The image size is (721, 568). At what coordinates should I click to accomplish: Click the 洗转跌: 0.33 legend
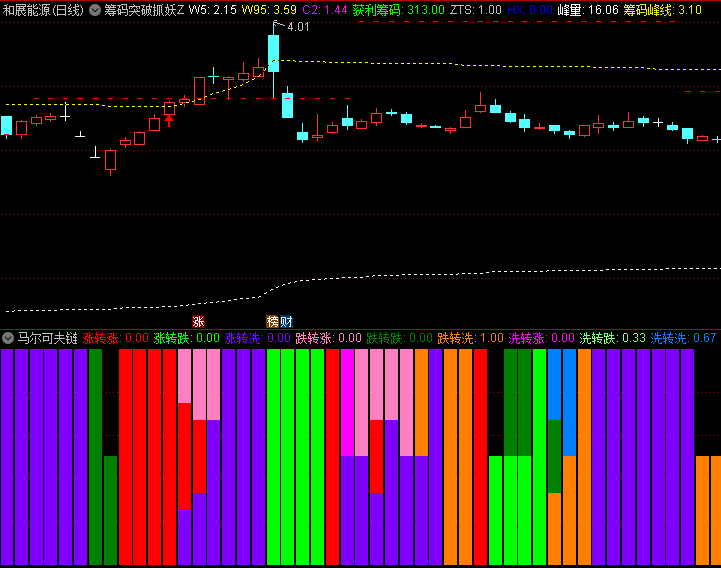coord(612,339)
